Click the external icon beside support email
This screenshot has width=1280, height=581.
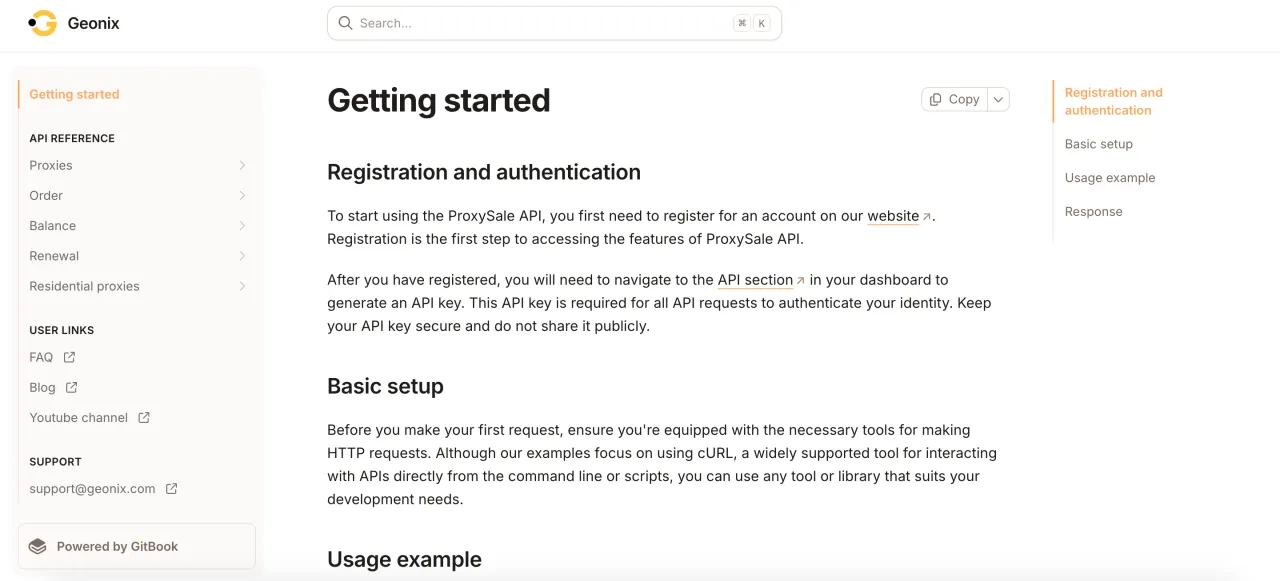click(x=171, y=489)
